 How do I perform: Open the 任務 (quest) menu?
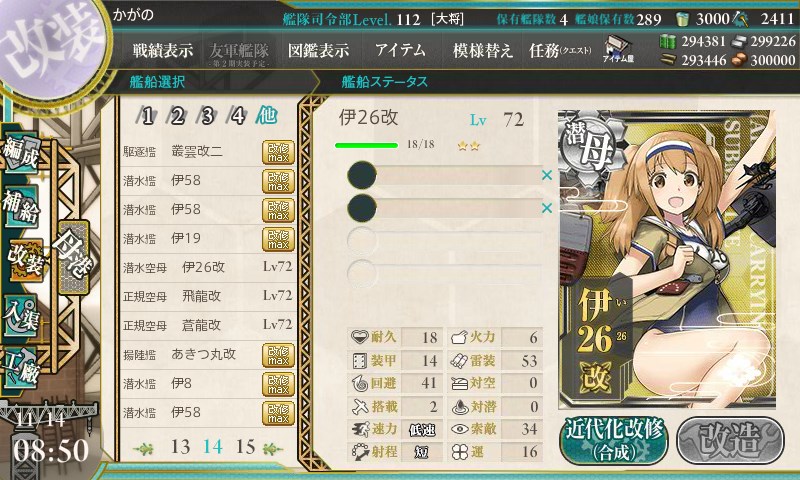pyautogui.click(x=560, y=50)
